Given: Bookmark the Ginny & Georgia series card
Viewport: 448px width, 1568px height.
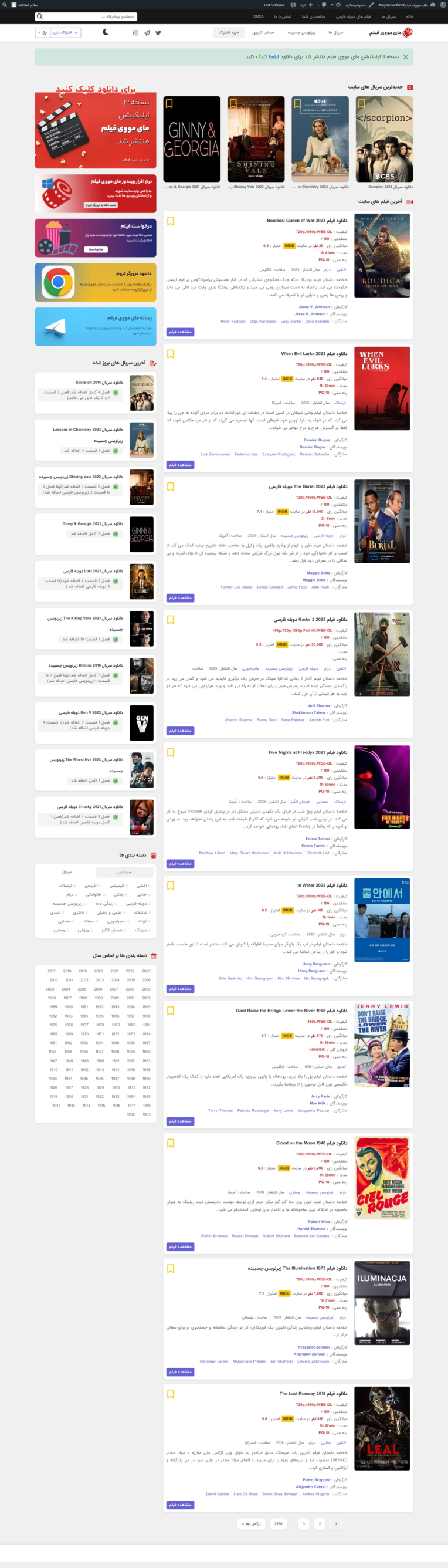Looking at the screenshot, I should (169, 103).
